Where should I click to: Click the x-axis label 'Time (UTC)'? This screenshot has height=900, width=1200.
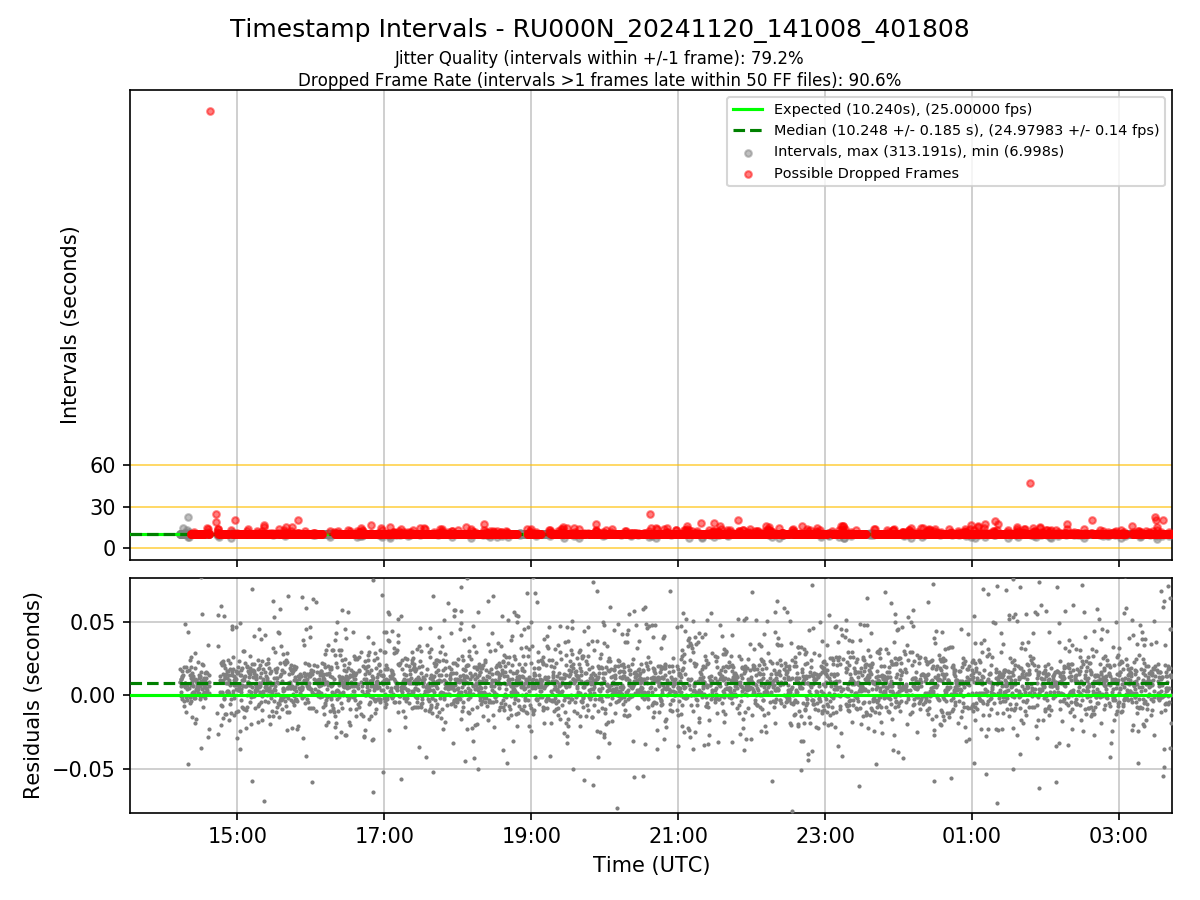click(651, 865)
